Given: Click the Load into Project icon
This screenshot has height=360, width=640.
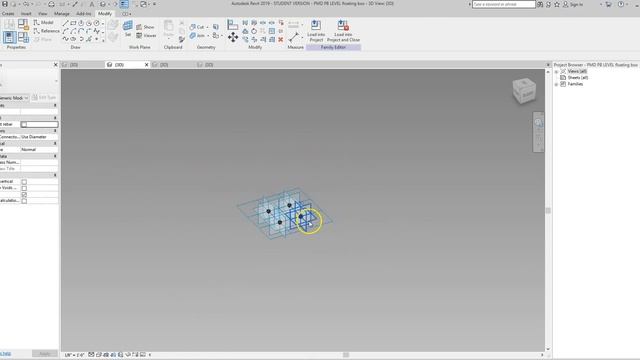Looking at the screenshot, I should coord(316,25).
